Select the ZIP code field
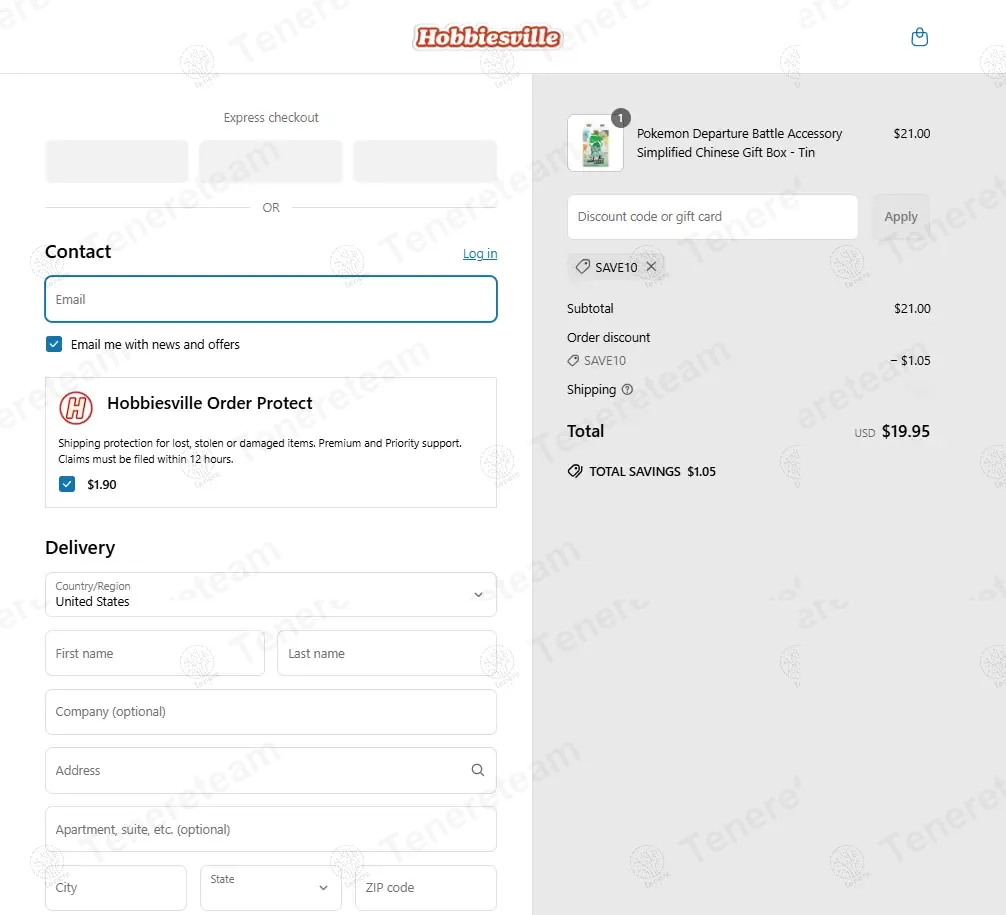Image resolution: width=1006 pixels, height=915 pixels. (x=425, y=887)
